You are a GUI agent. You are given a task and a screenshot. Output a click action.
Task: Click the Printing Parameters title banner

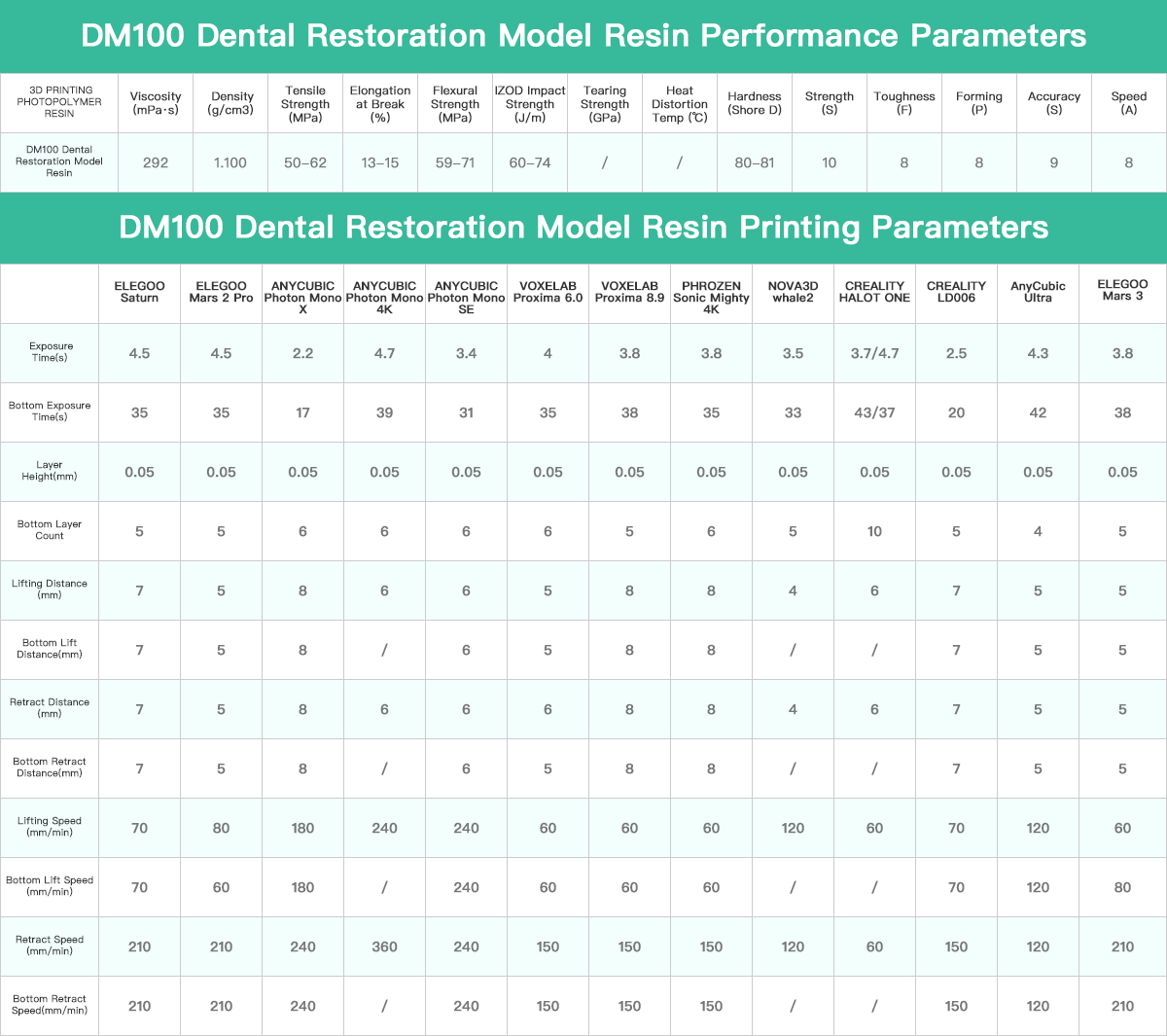click(583, 228)
